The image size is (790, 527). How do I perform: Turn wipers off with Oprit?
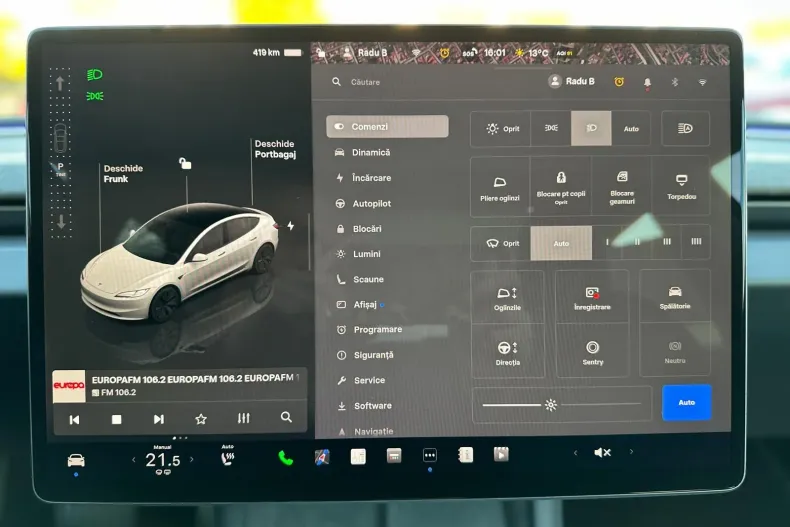(x=501, y=243)
